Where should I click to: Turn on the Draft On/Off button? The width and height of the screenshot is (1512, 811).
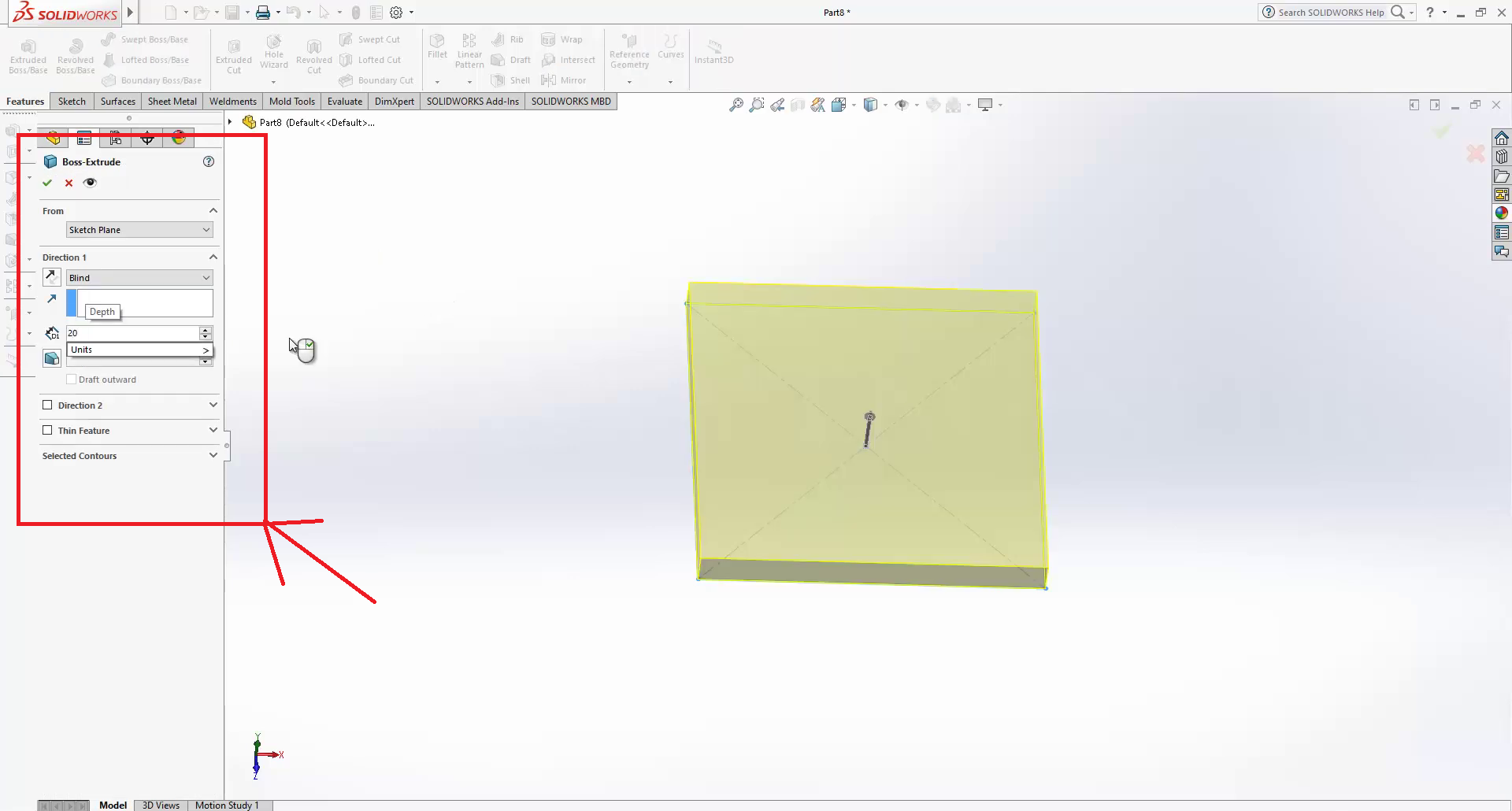click(x=52, y=359)
